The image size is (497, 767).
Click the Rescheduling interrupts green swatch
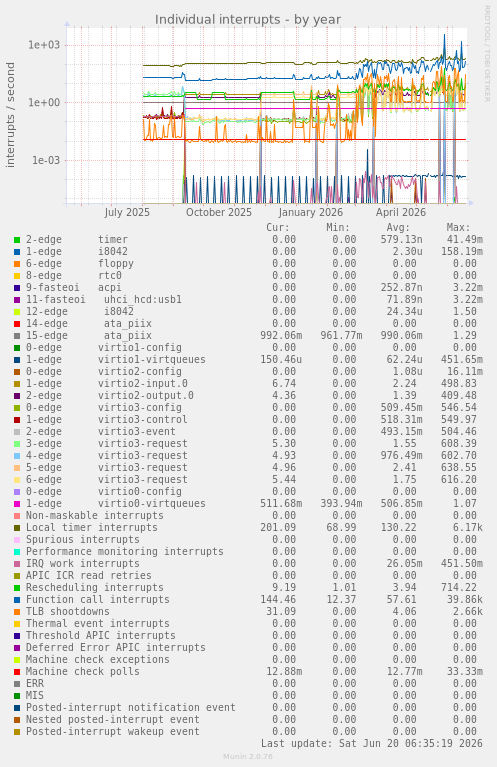tap(17, 588)
